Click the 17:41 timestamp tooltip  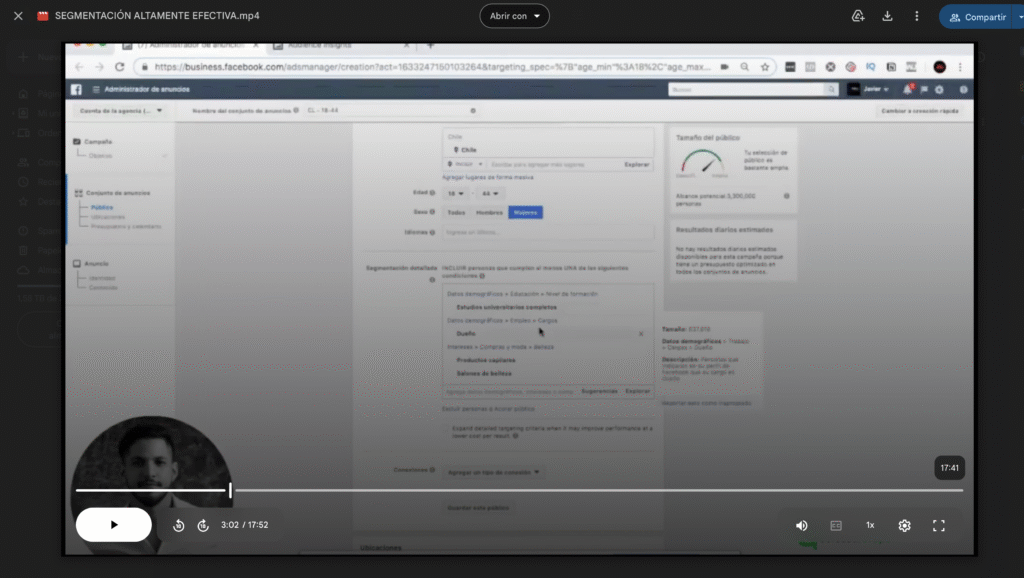tap(949, 467)
